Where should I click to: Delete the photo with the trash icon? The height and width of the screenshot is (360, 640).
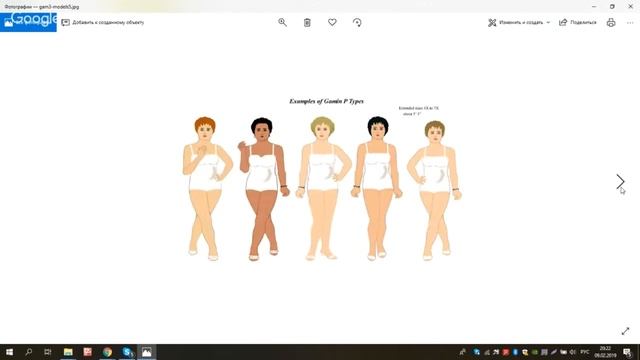[x=307, y=22]
